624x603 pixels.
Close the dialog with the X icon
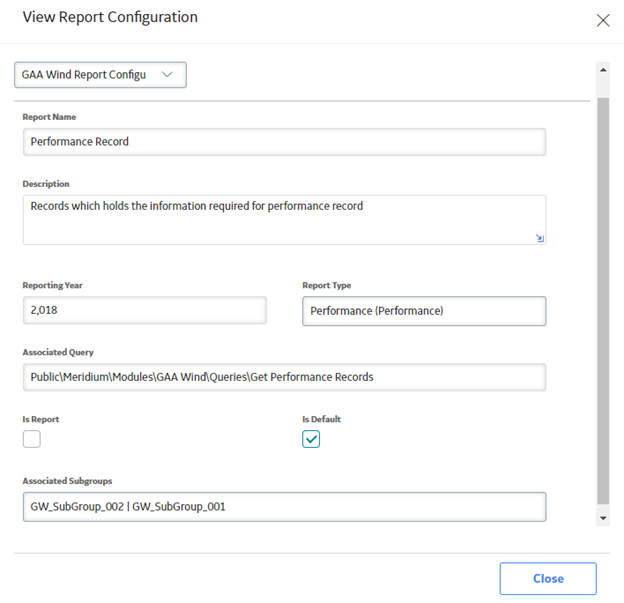(x=603, y=20)
